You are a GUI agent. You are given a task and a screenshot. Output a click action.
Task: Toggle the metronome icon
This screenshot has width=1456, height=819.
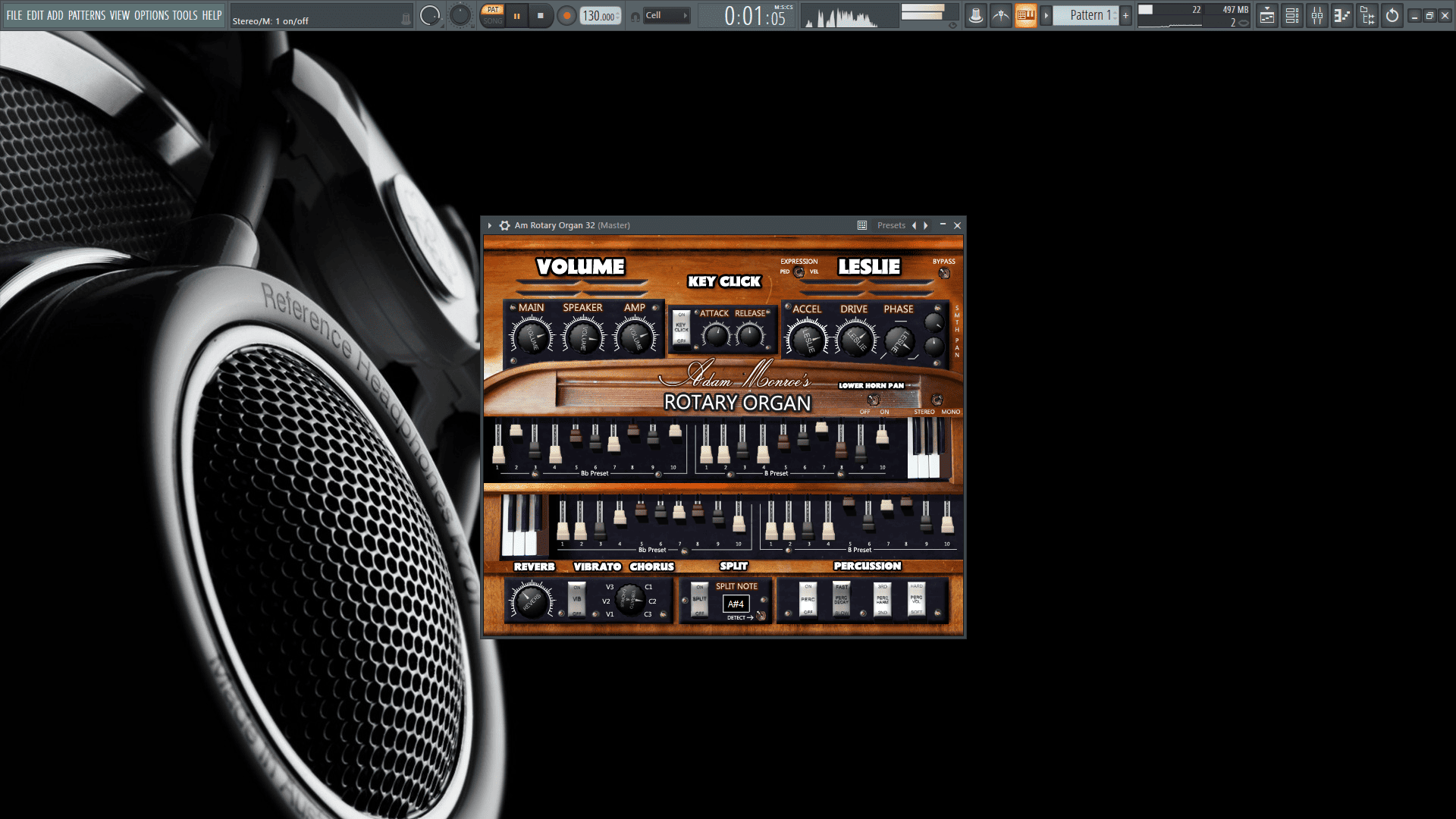point(976,16)
